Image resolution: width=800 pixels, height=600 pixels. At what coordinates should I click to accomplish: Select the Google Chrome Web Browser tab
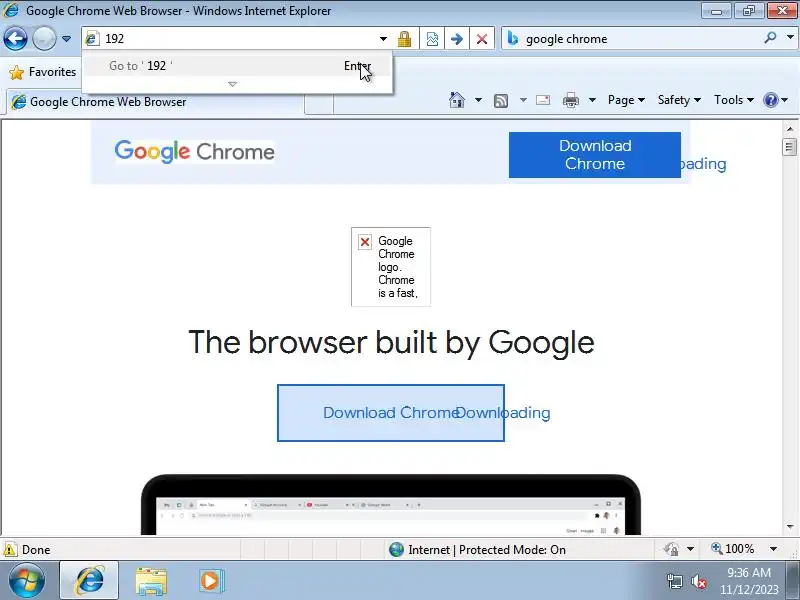[156, 102]
